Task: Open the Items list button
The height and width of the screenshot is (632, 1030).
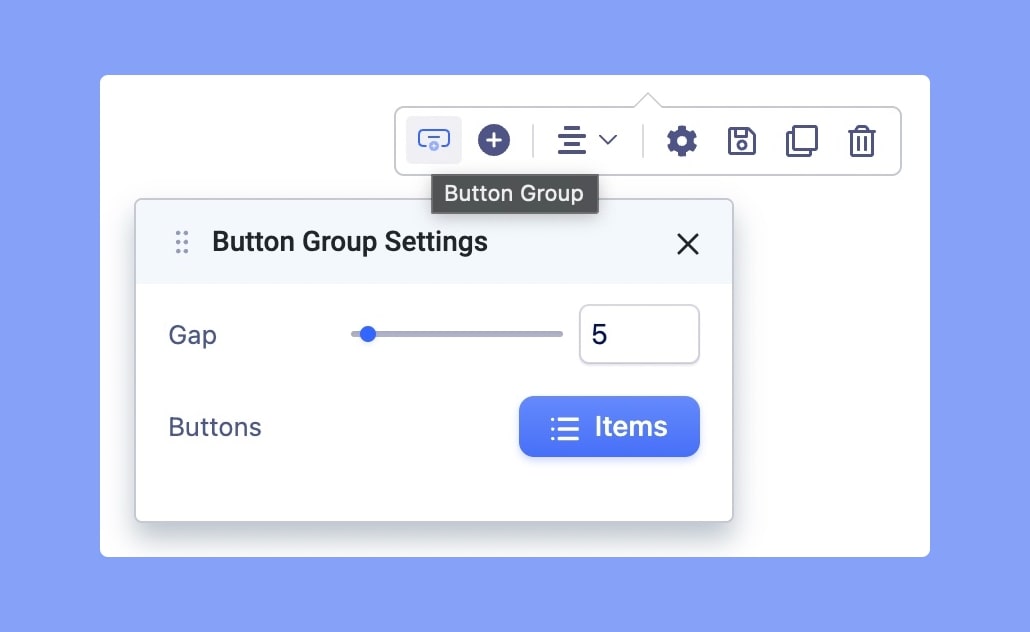Action: (609, 427)
